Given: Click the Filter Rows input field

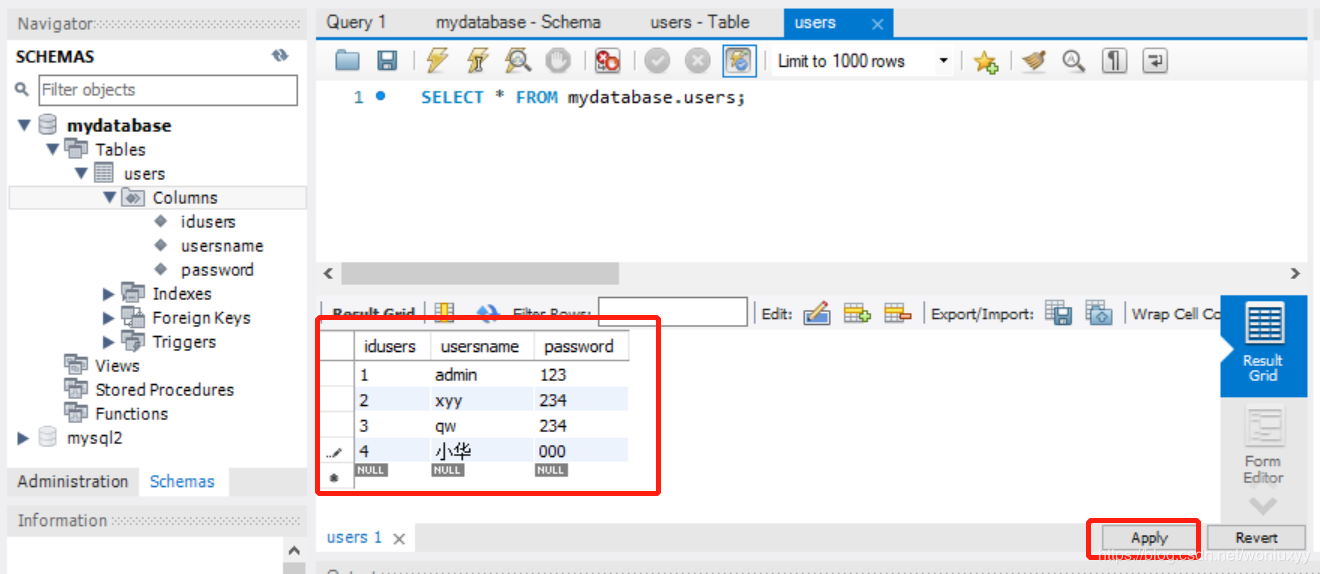Looking at the screenshot, I should [672, 312].
